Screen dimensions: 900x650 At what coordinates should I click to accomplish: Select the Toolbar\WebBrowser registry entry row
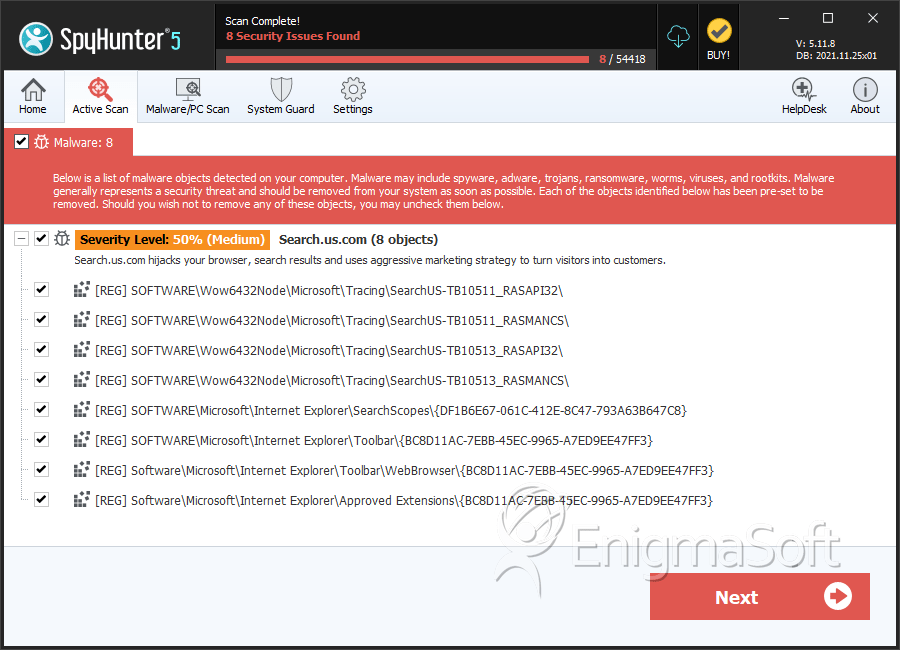pyautogui.click(x=404, y=470)
